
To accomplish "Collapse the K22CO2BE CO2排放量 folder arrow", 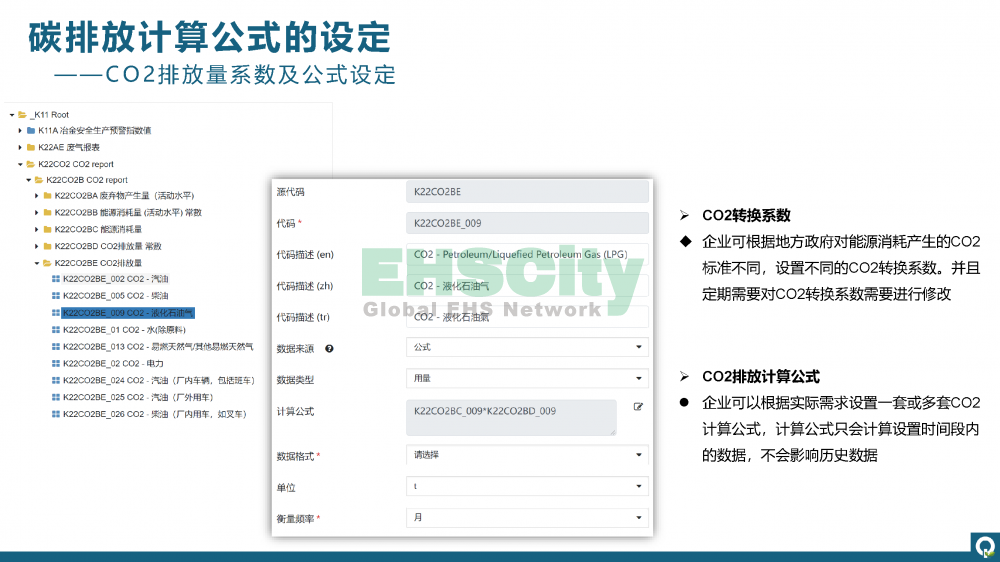I will (x=37, y=263).
